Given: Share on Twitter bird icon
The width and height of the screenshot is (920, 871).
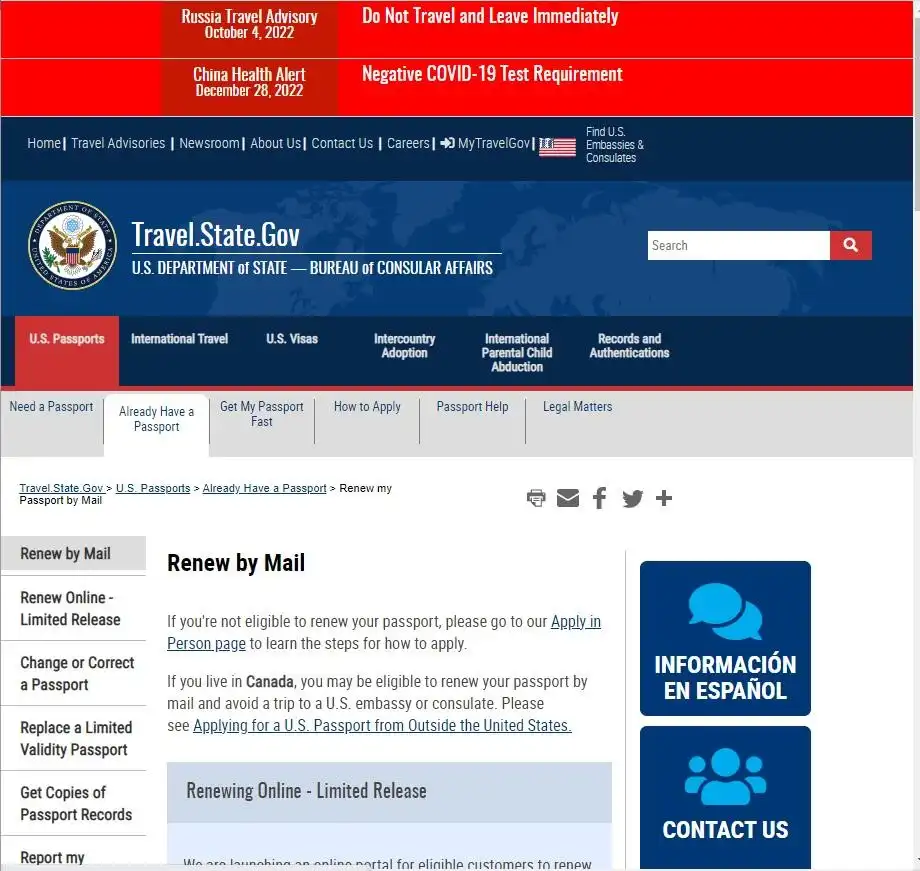Looking at the screenshot, I should 632,498.
